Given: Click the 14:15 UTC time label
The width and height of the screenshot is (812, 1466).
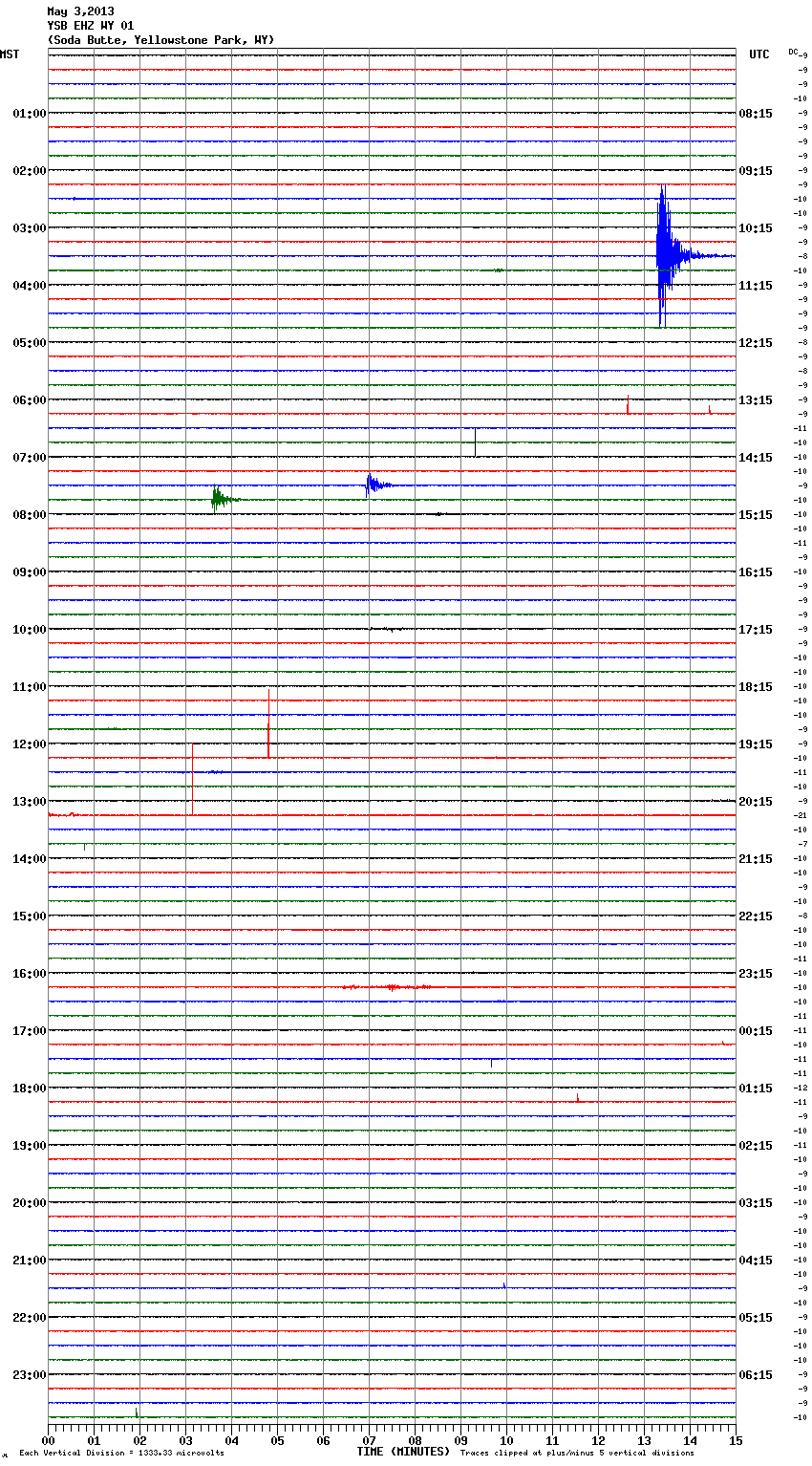Looking at the screenshot, I should tap(756, 457).
